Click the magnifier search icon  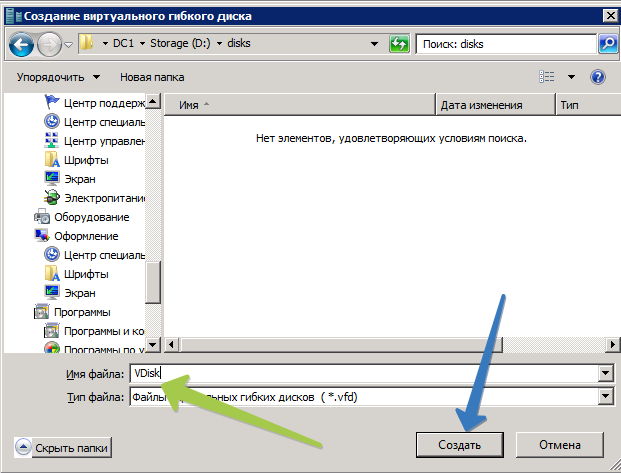point(608,44)
